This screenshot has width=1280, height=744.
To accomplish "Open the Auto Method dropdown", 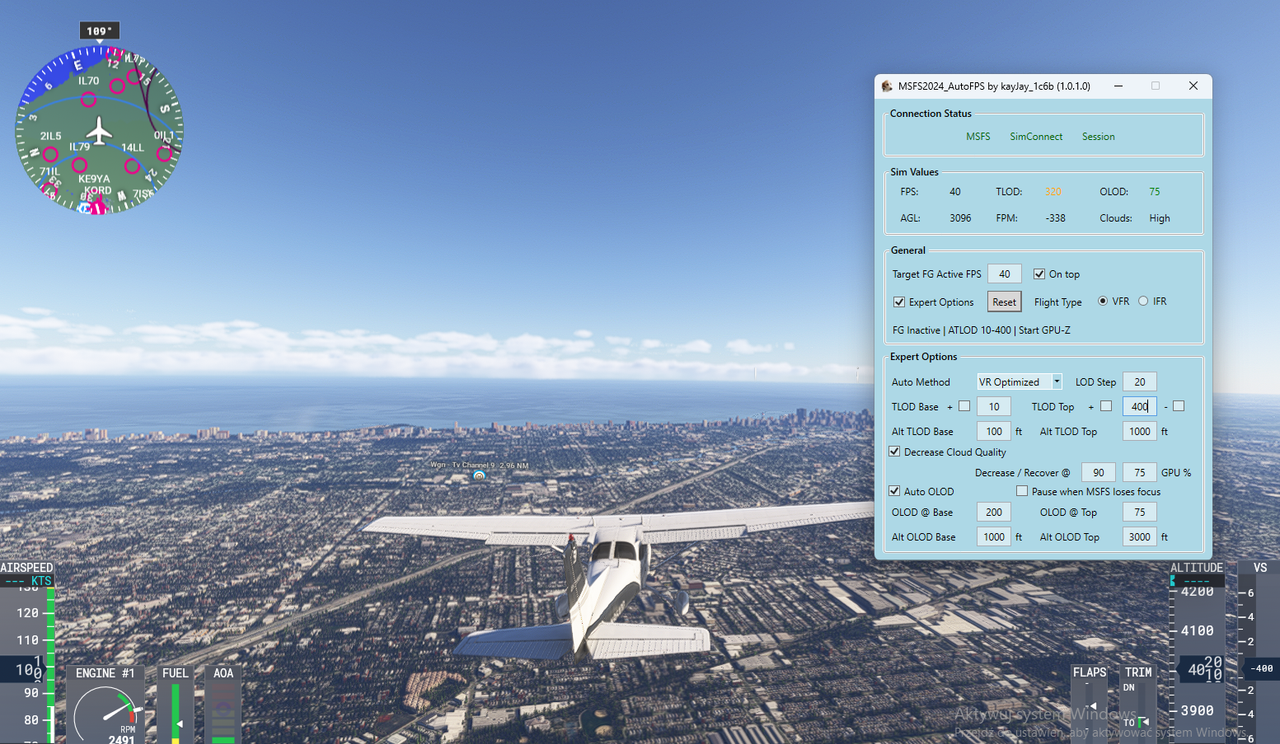I will [x=1020, y=382].
